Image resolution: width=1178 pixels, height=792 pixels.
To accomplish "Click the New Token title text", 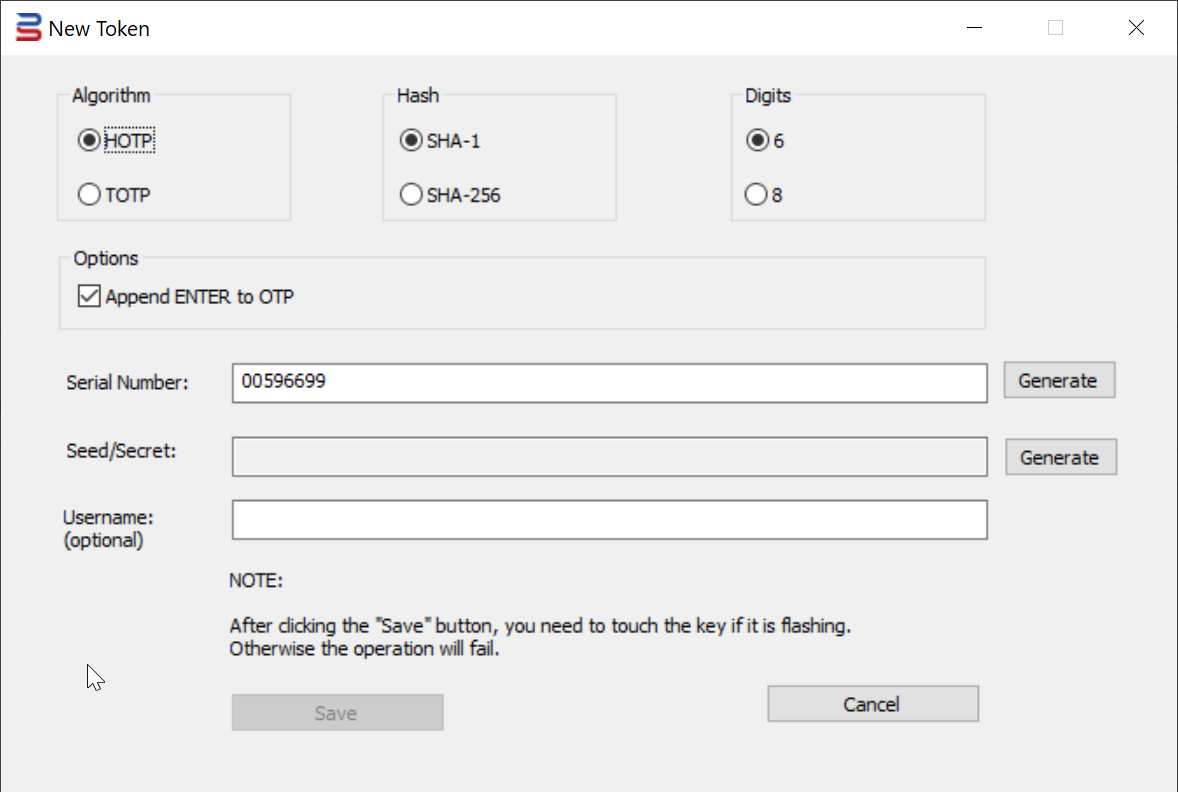I will click(99, 29).
